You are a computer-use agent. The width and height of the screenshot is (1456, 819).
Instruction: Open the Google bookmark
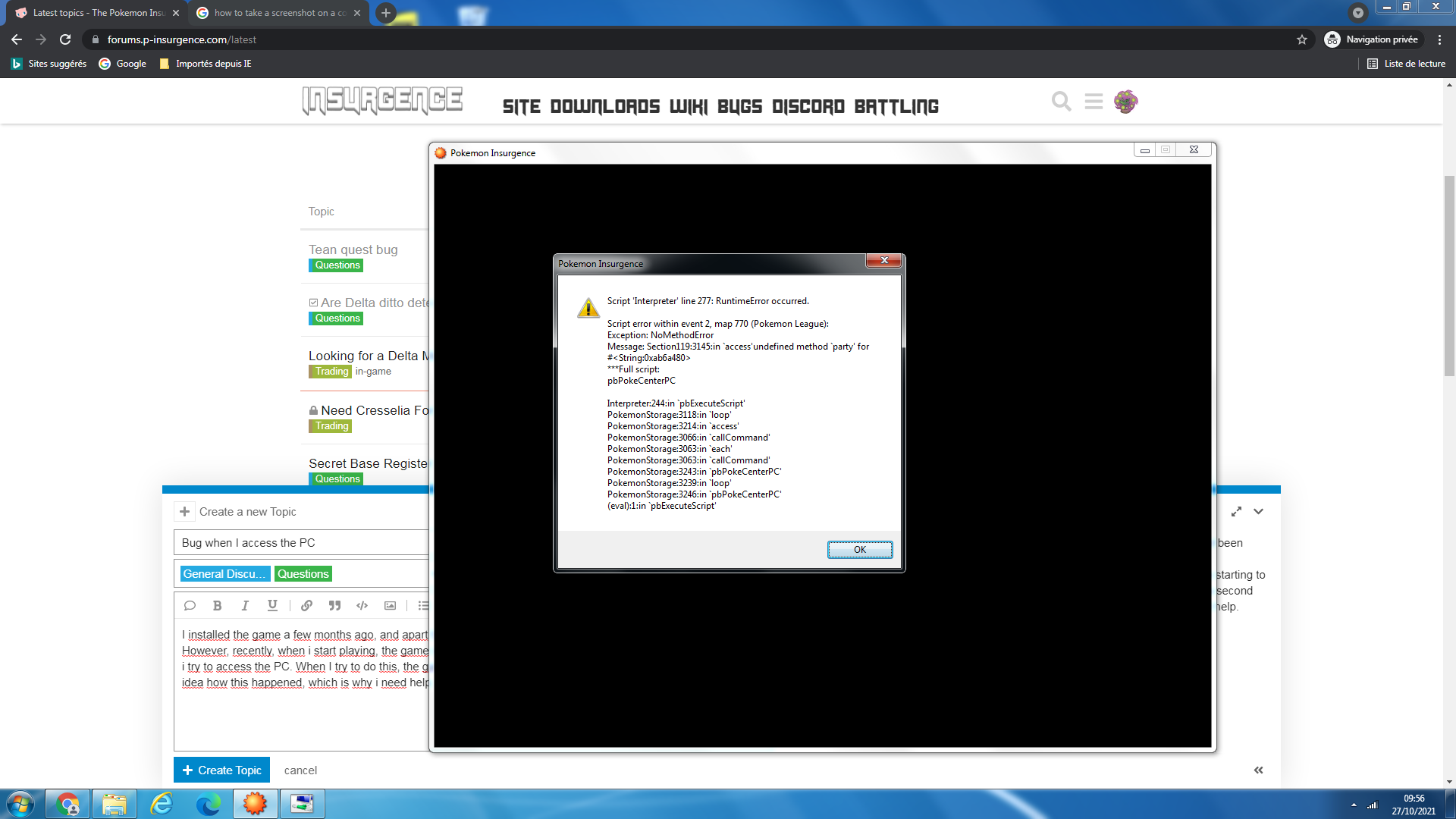pos(123,64)
